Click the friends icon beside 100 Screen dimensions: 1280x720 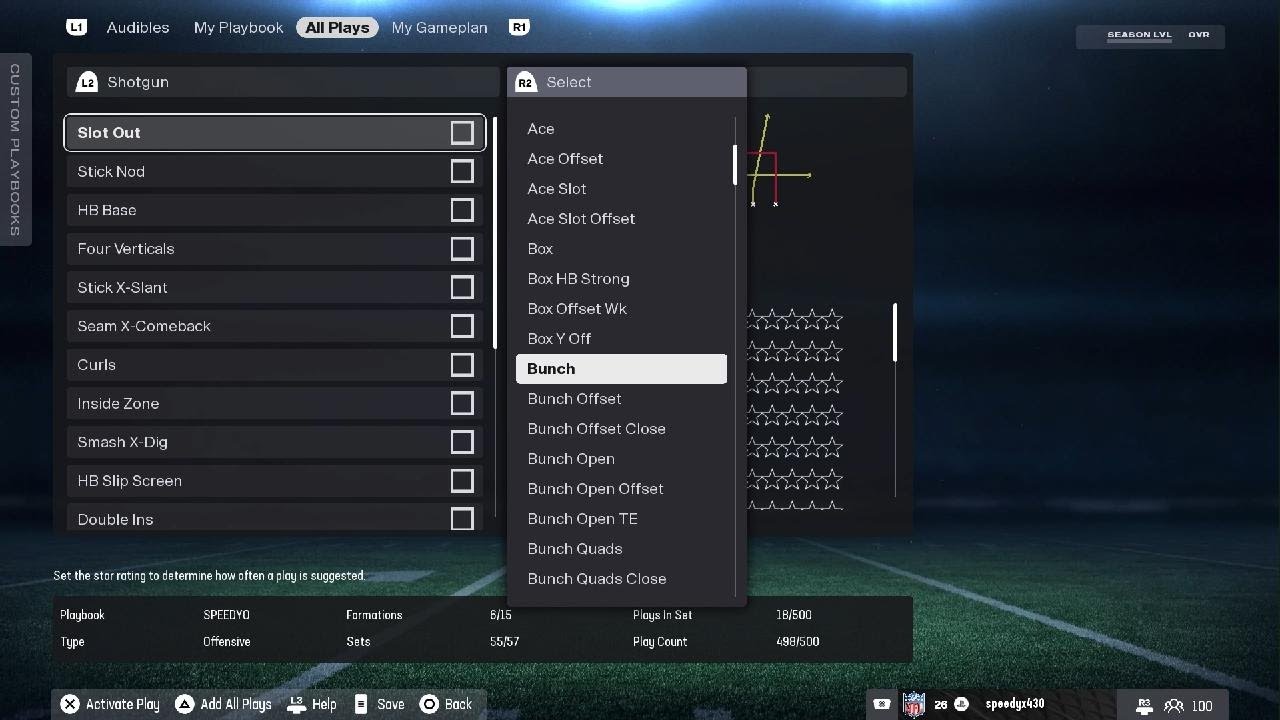pos(1175,706)
